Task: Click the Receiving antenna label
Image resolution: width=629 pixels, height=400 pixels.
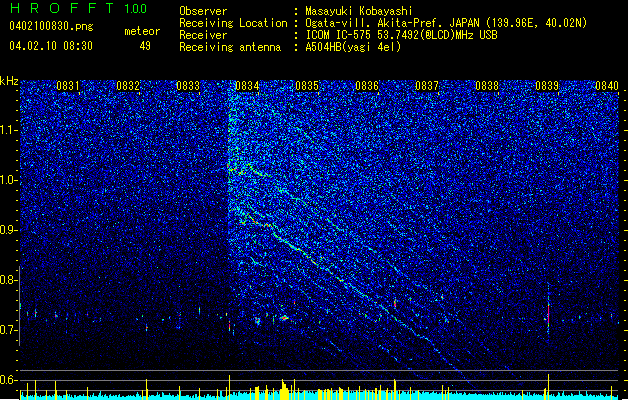Action: [230, 47]
